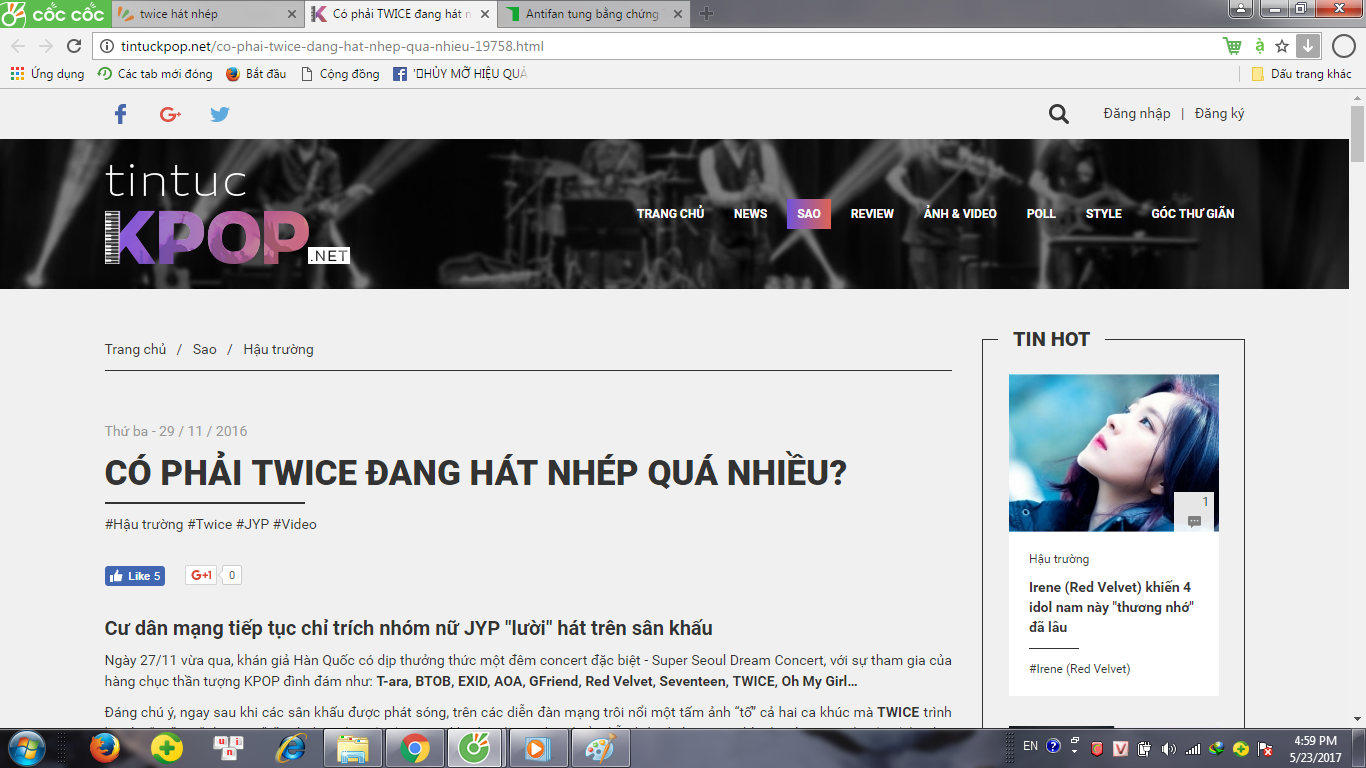Image resolution: width=1366 pixels, height=768 pixels.
Task: Switch to 'Antifan tung bằng chứng' tab
Action: [592, 14]
